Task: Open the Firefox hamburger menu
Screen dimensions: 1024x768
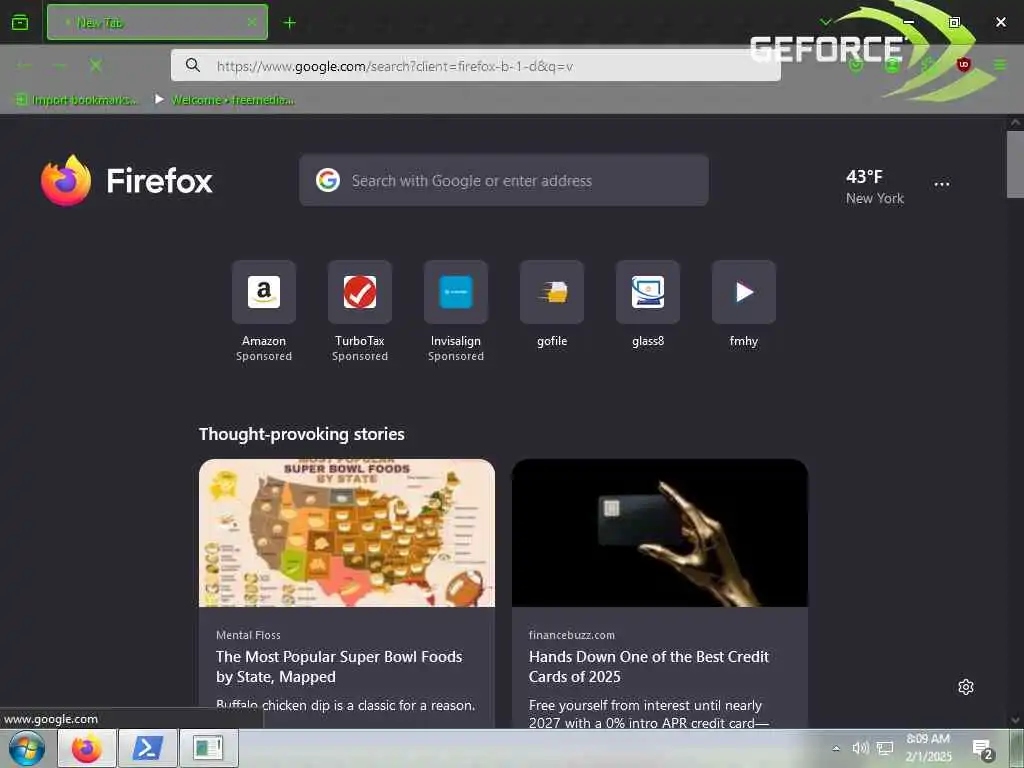Action: [x=1000, y=65]
